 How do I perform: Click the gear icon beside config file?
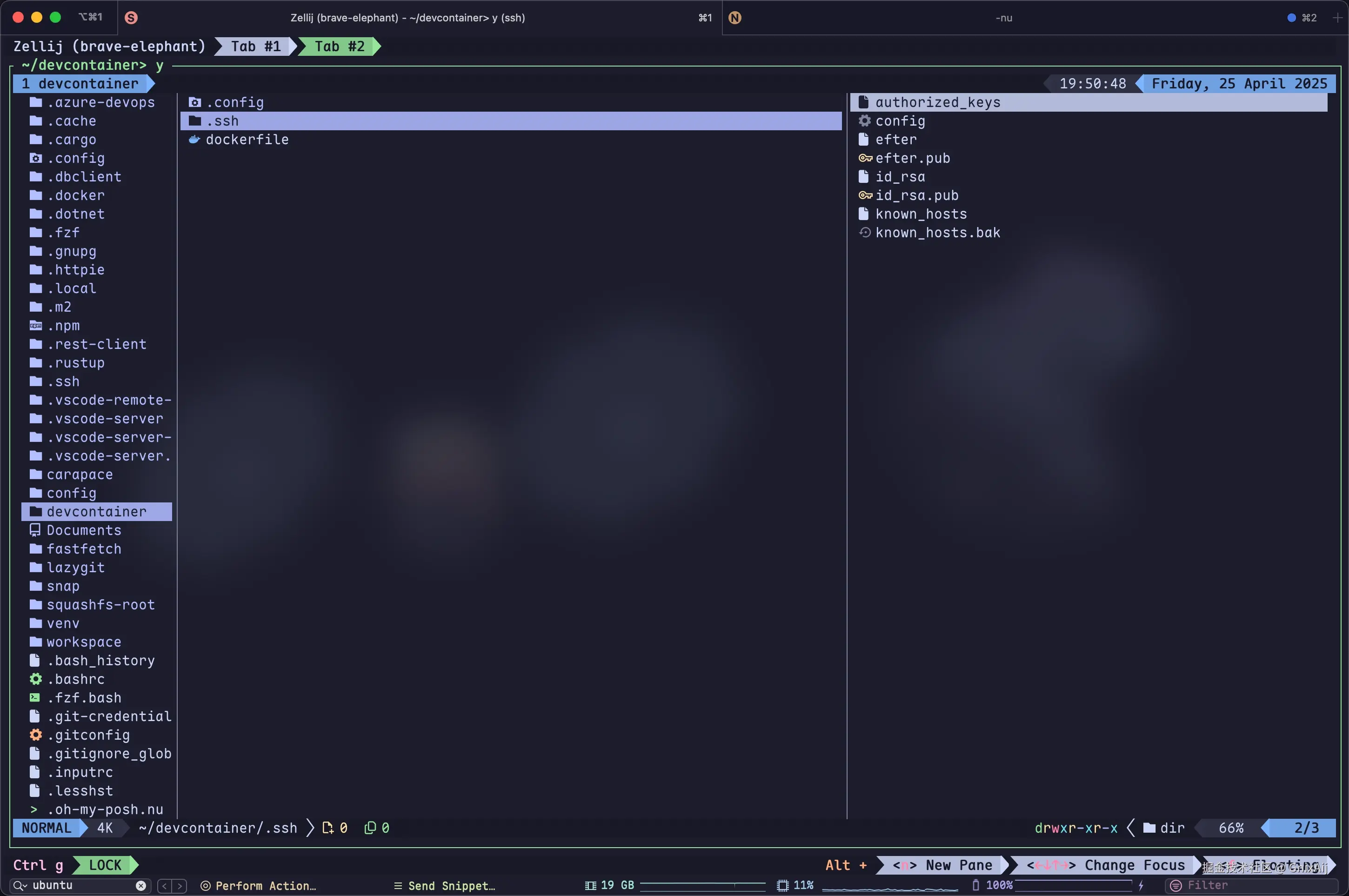[864, 120]
